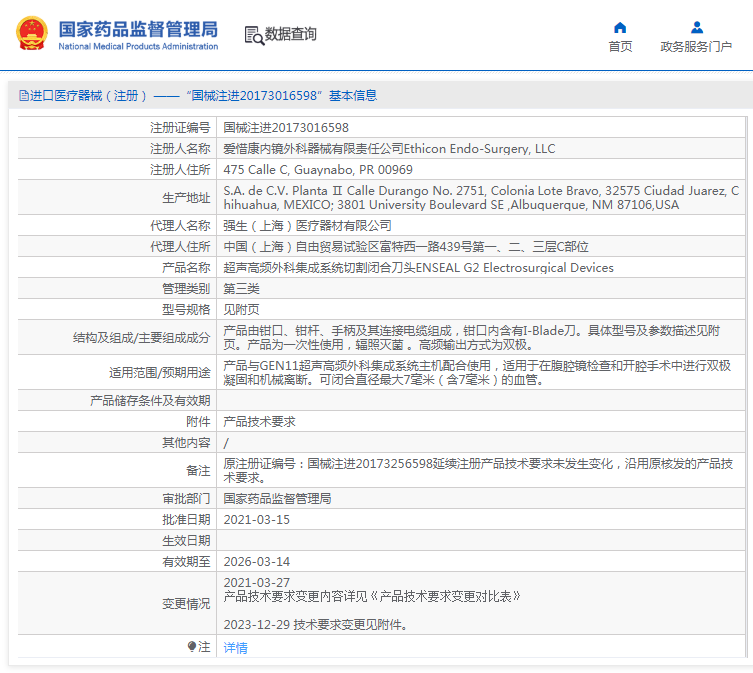Click the 数据查询 label
The width and height of the screenshot is (753, 673).
291,34
